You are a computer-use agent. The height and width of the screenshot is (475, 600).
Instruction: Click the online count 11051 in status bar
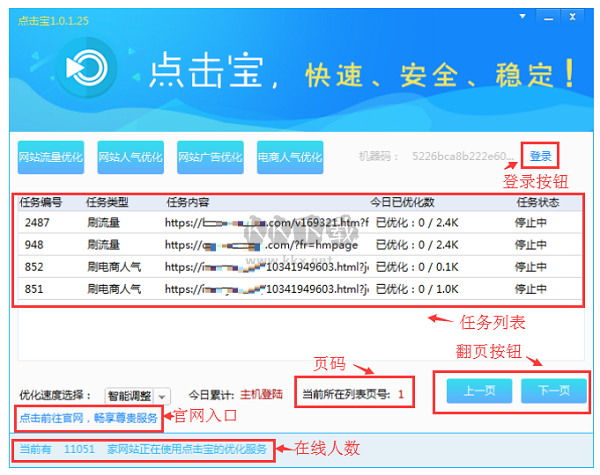[79, 449]
